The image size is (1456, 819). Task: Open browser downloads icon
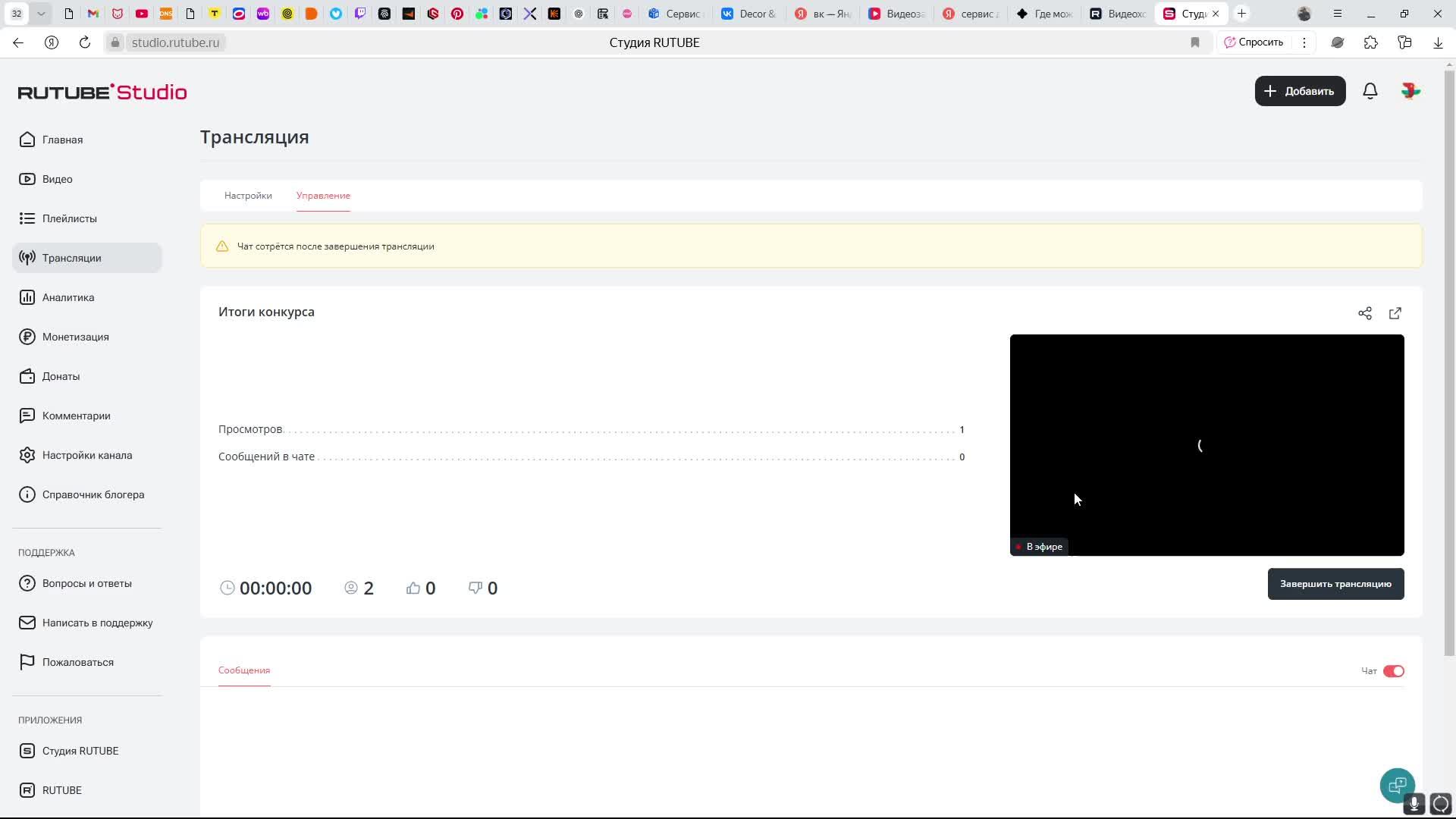1438,42
